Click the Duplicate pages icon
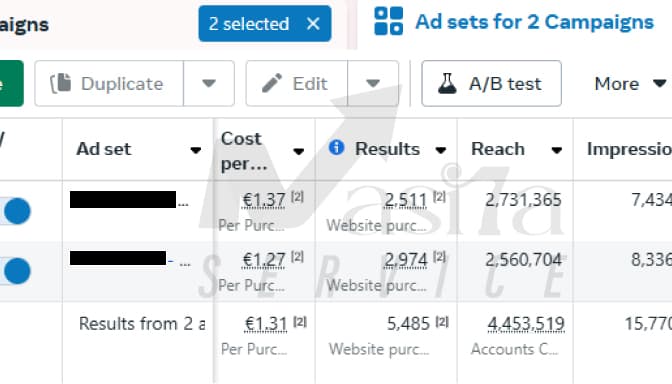This screenshot has height=384, width=672. click(x=61, y=83)
